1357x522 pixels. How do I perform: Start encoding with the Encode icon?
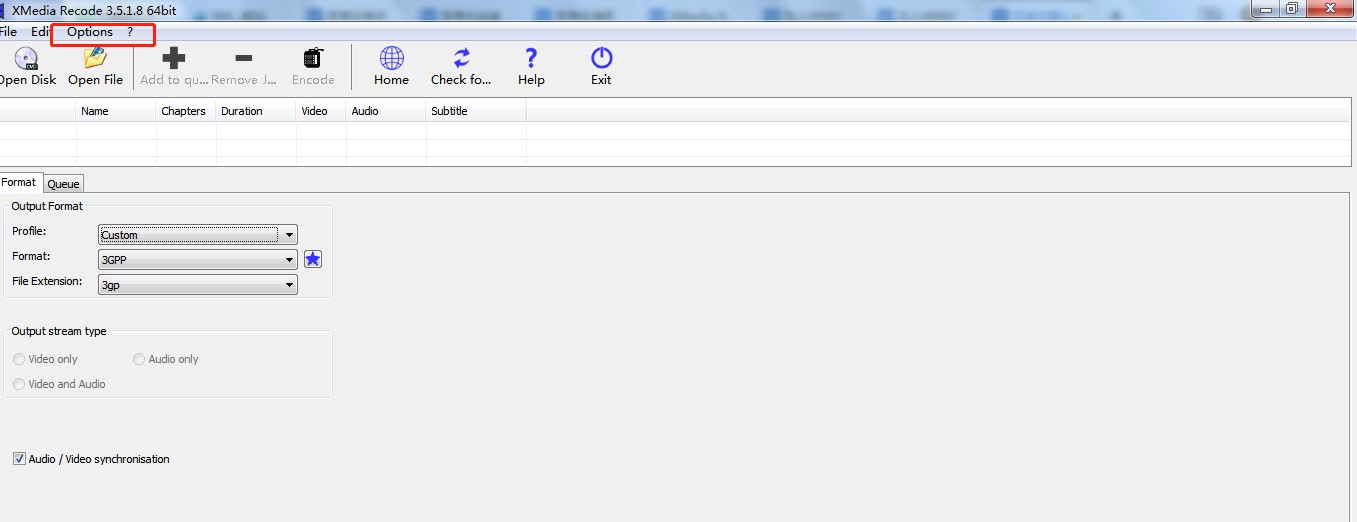tap(313, 58)
